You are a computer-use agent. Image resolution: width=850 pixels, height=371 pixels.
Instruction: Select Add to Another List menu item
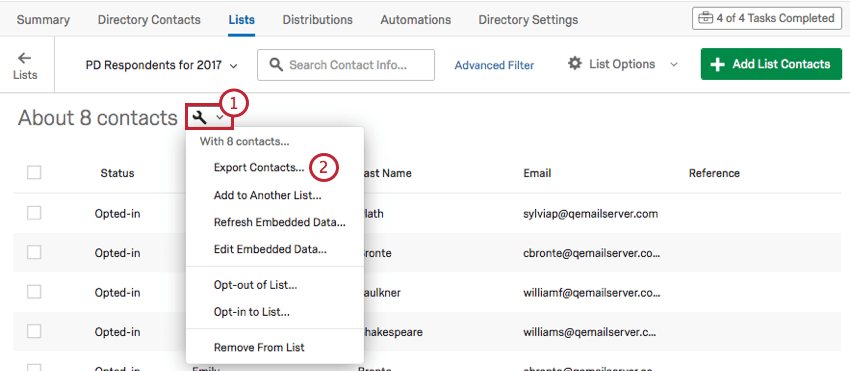click(x=268, y=195)
